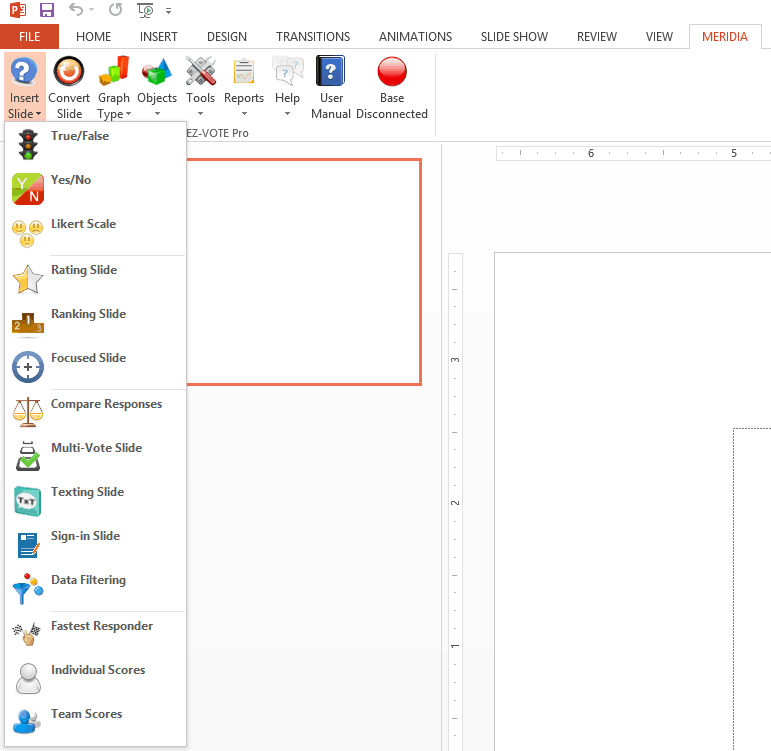This screenshot has width=771, height=751.
Task: Open the FILE tab
Action: coord(30,37)
